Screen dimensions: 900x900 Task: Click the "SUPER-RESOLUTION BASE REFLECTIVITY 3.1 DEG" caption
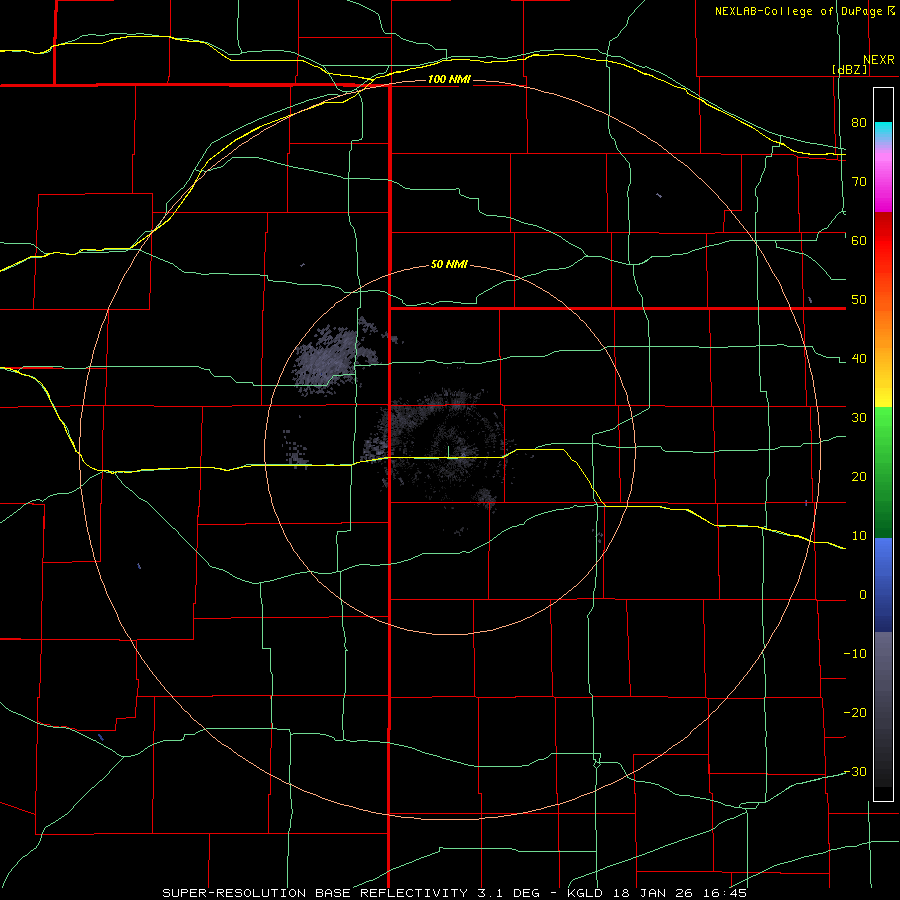[351, 893]
